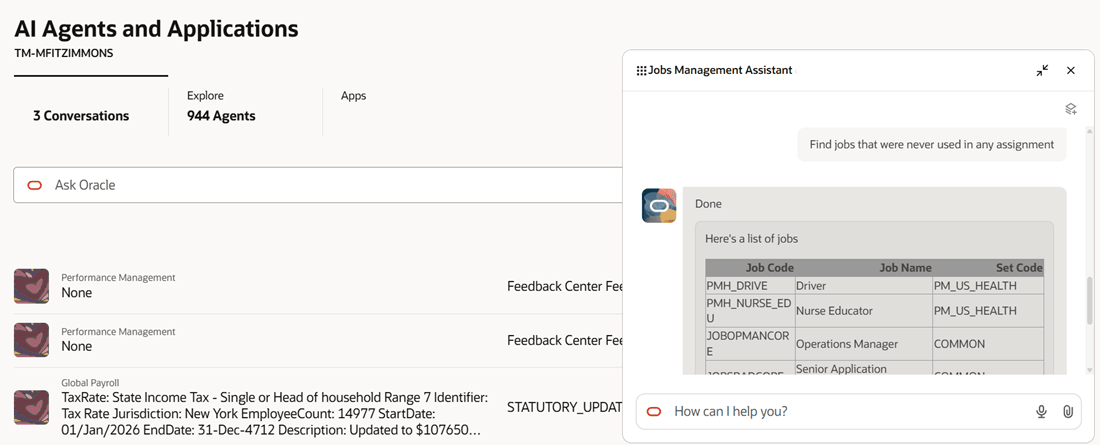Click the Oracle logo in Ask Oracle field
Image resolution: width=1100 pixels, height=445 pixels.
[x=34, y=185]
